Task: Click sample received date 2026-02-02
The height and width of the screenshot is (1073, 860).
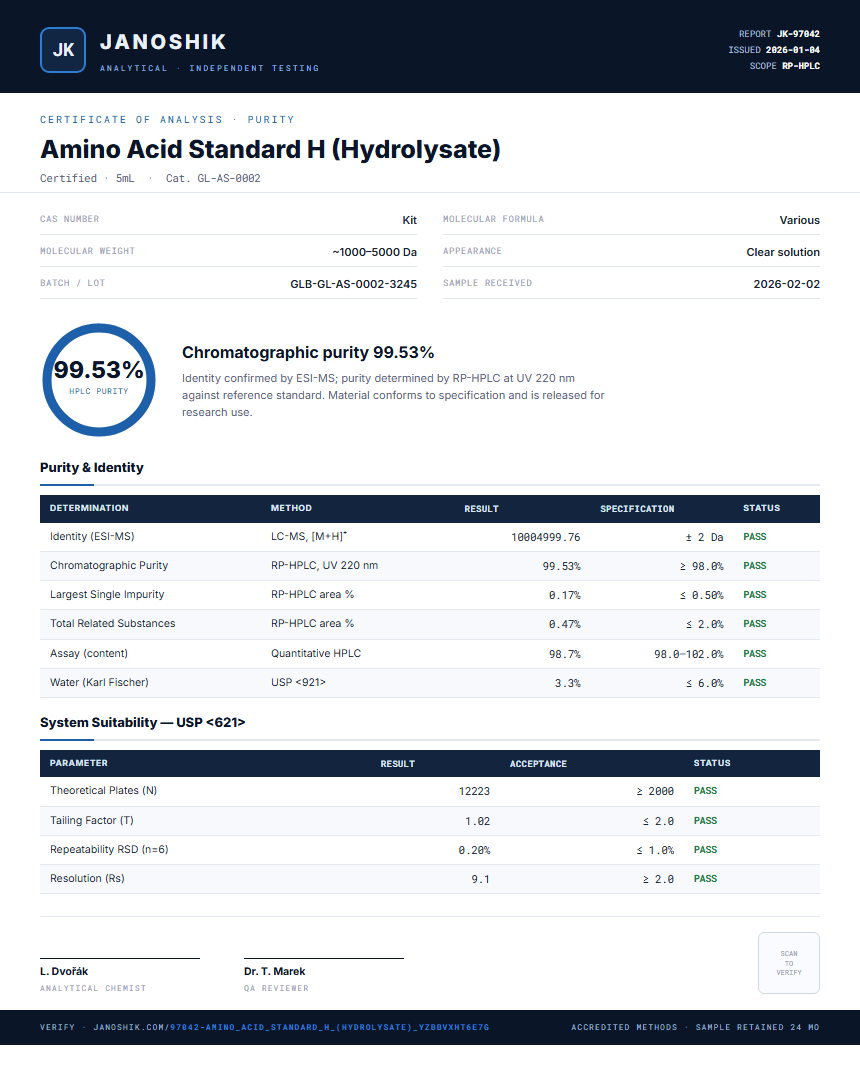Action: pyautogui.click(x=786, y=284)
